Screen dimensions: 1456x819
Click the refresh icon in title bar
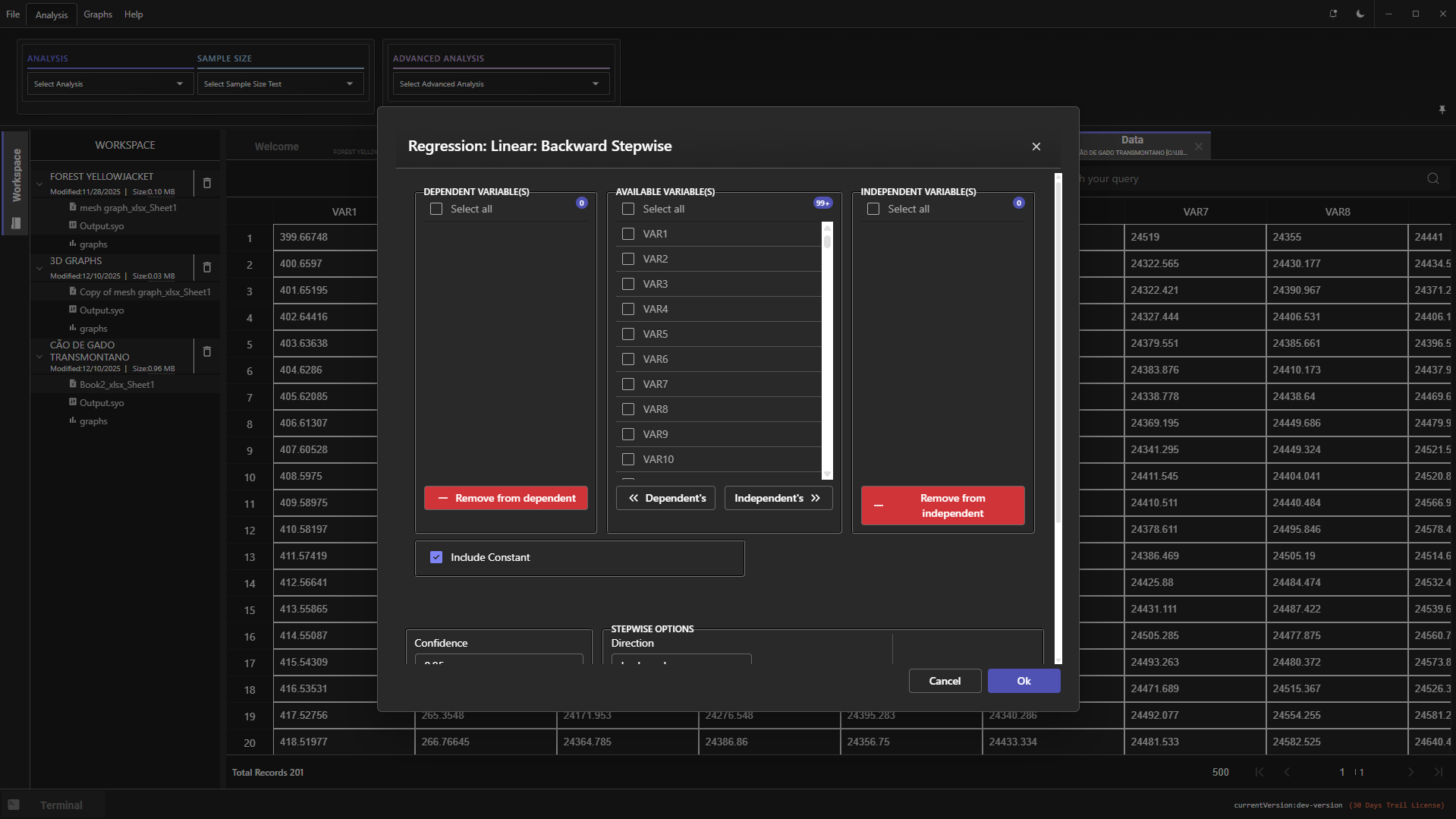1333,14
